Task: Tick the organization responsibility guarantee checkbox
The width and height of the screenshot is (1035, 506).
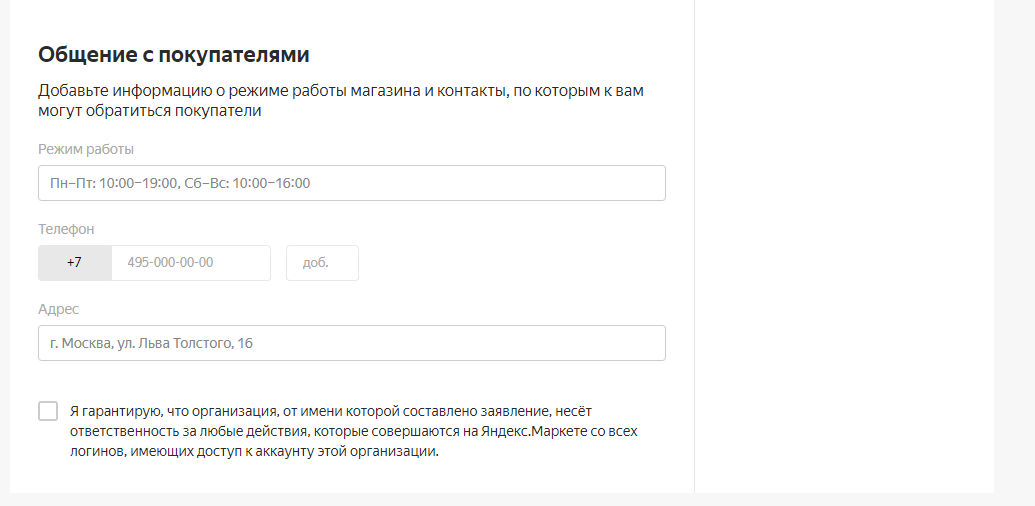Action: tap(48, 411)
